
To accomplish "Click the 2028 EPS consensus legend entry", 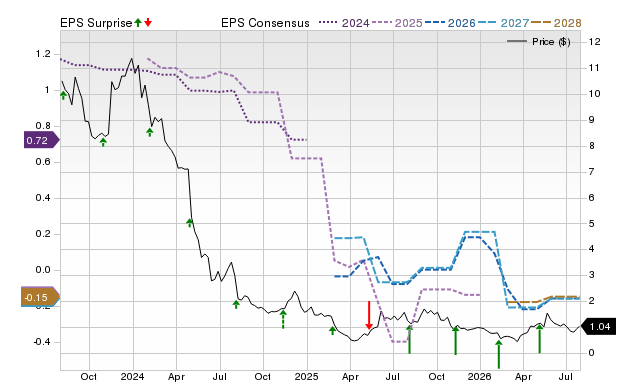I will coord(556,23).
